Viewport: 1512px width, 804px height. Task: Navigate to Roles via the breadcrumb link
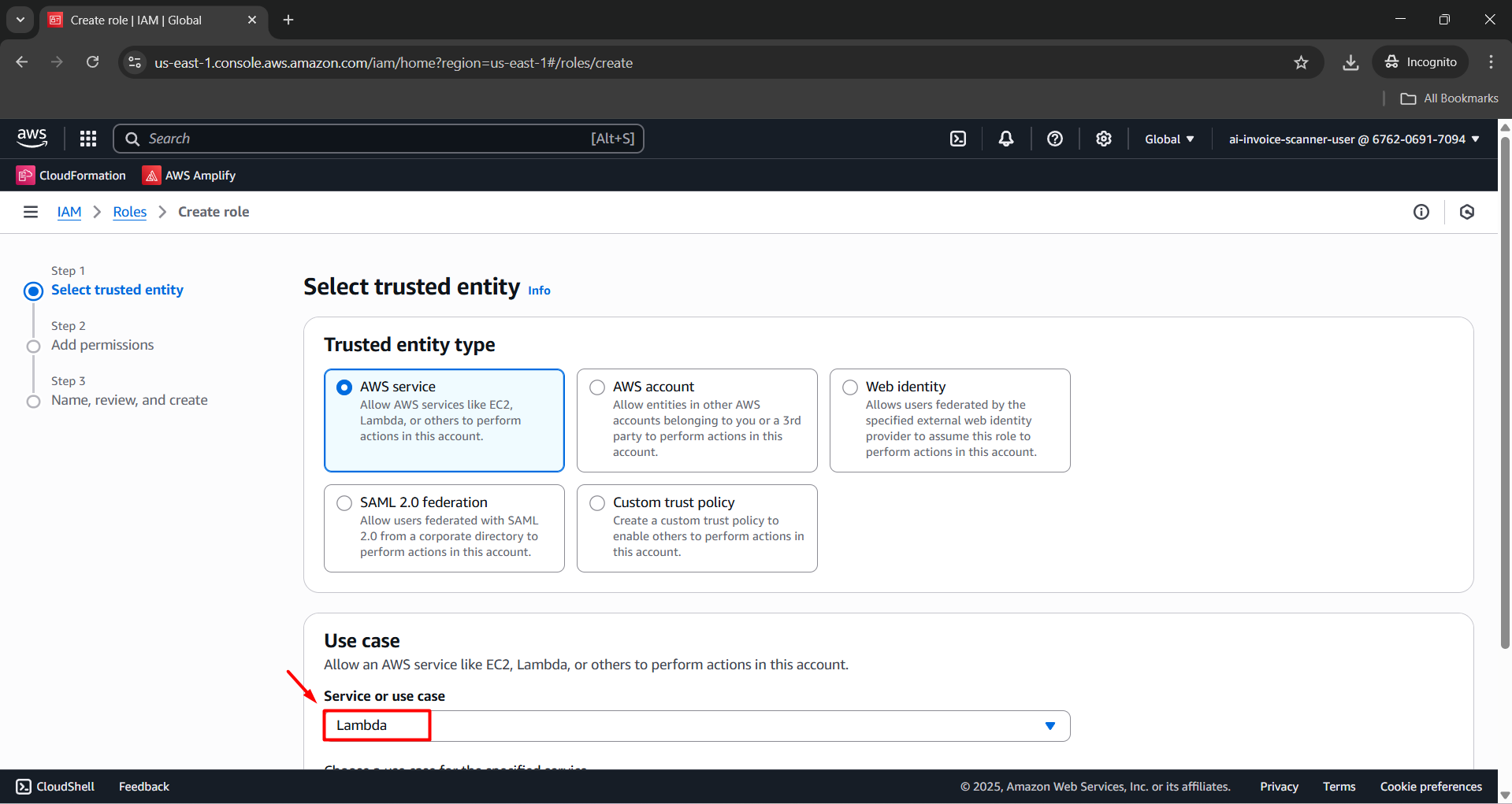(129, 212)
